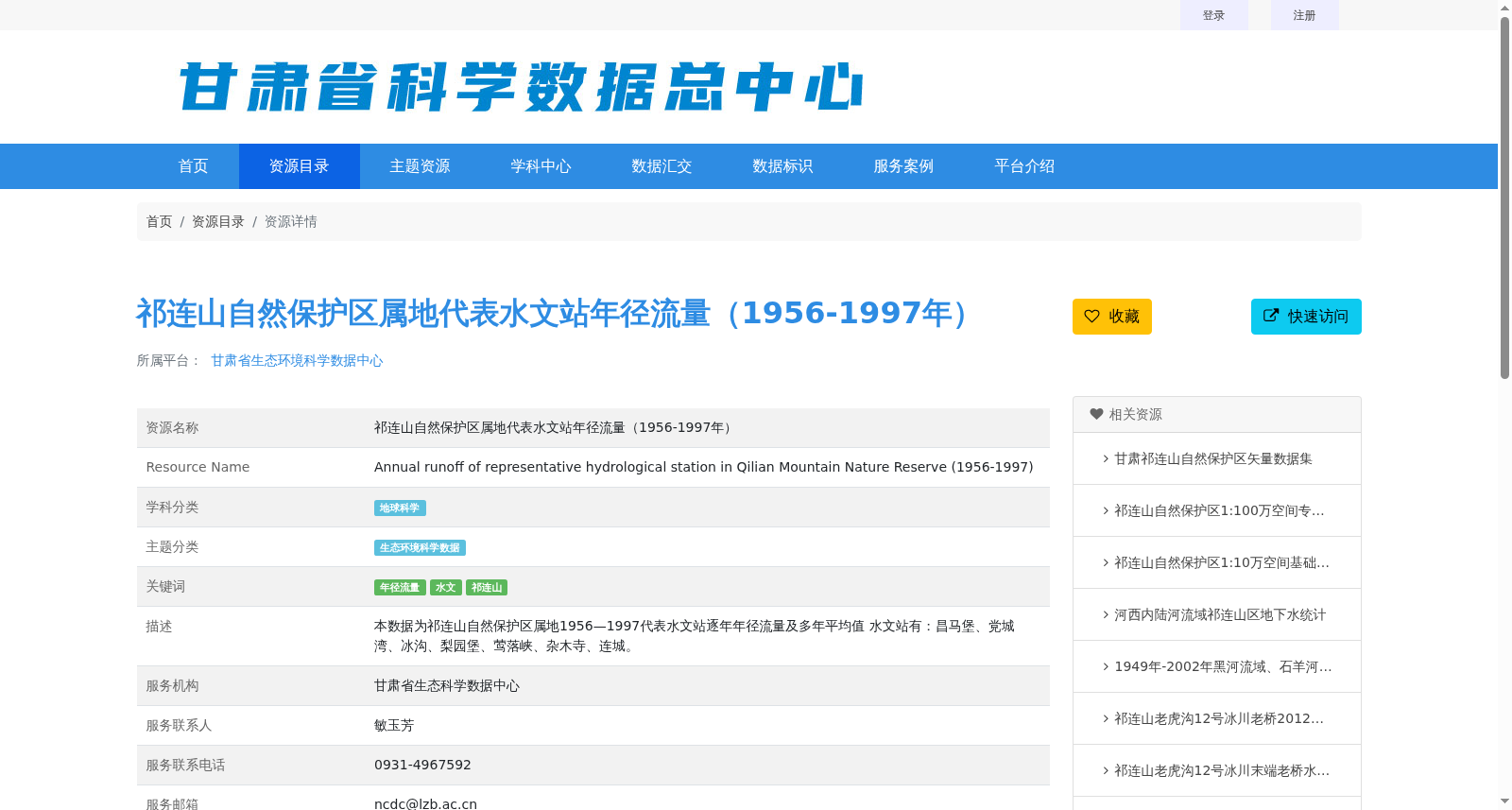The width and height of the screenshot is (1512, 810).
Task: Click the 甘肃省科学数据总中心 logo
Action: coord(521,87)
